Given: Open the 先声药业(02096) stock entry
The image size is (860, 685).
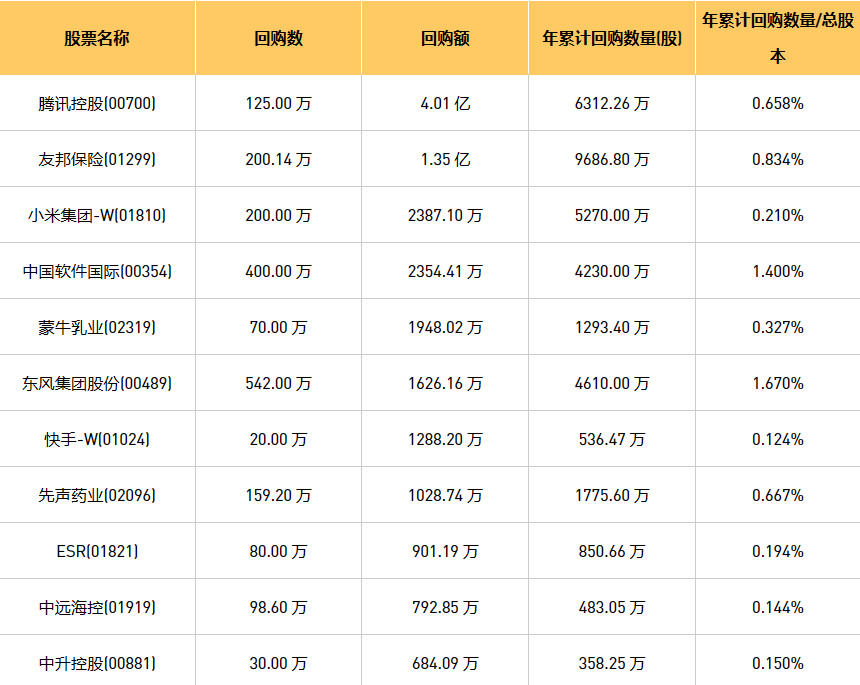Looking at the screenshot, I should (x=97, y=495).
